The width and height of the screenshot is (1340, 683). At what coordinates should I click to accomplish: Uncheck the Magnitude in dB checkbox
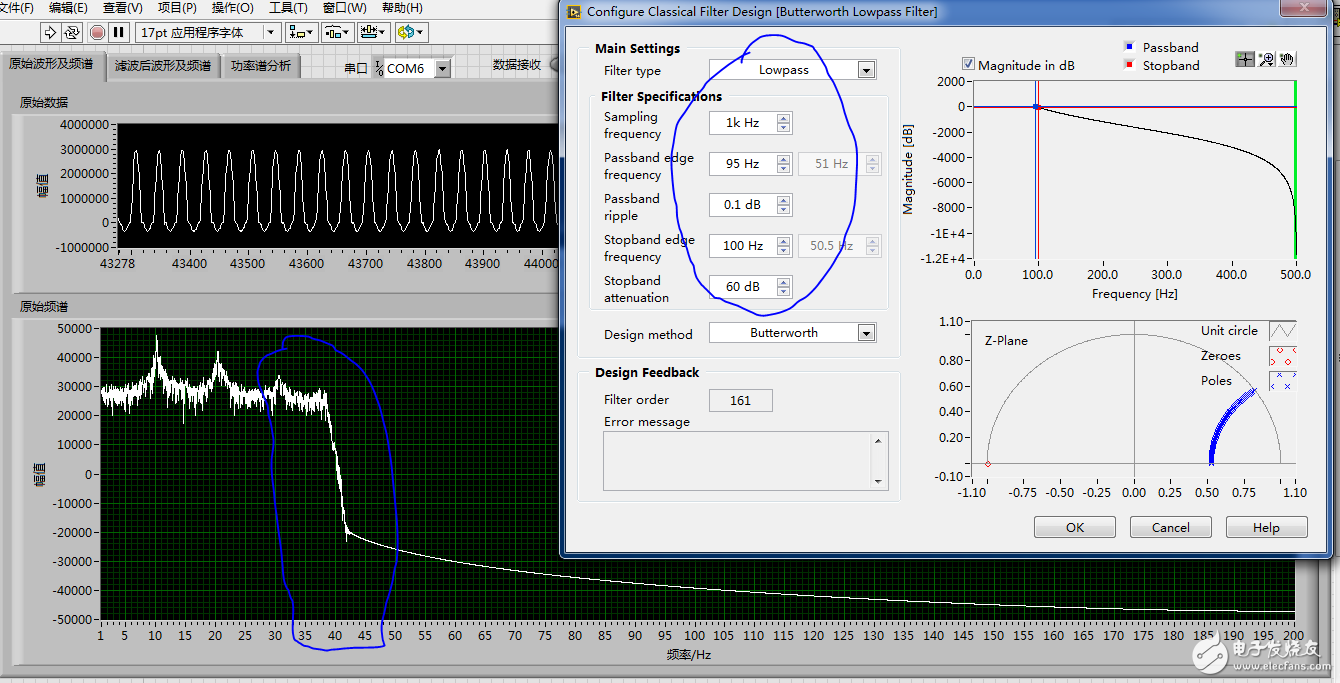(x=968, y=65)
